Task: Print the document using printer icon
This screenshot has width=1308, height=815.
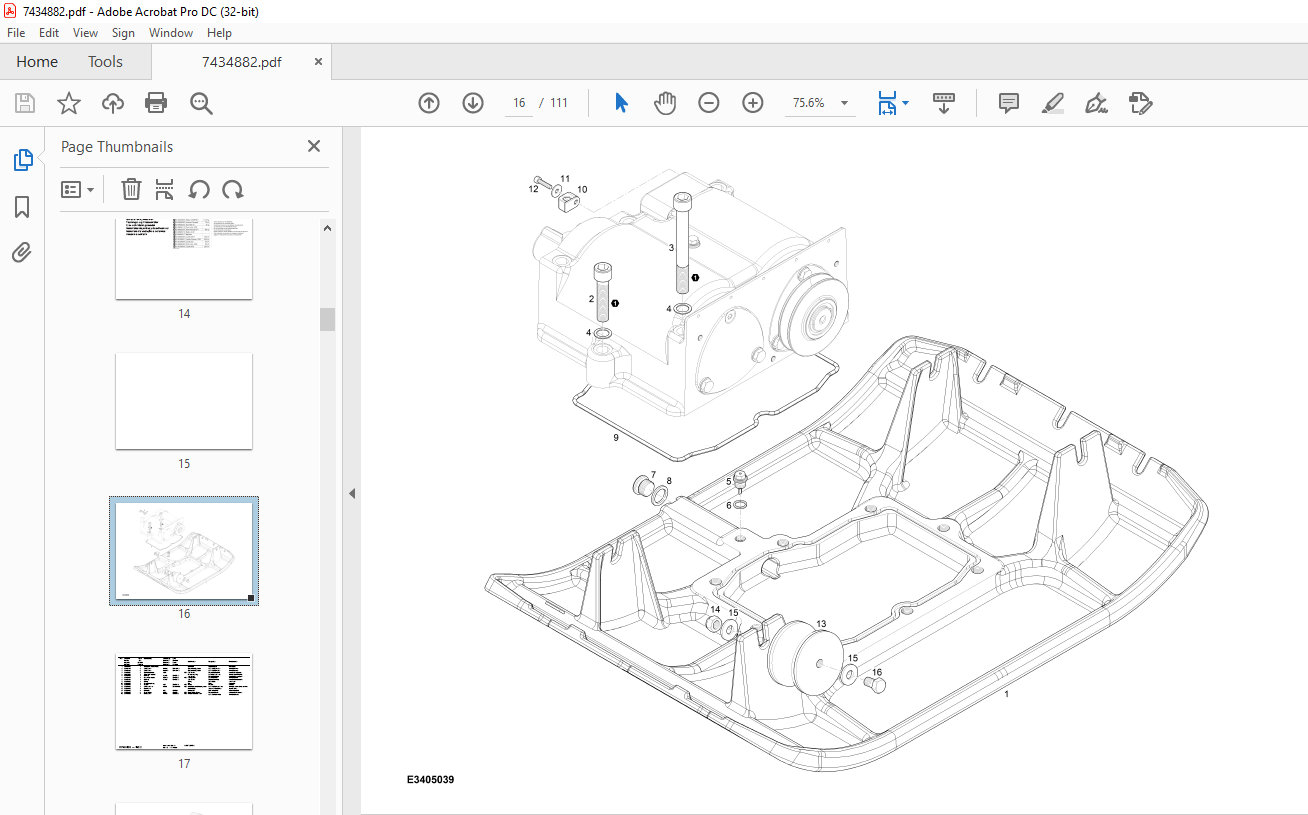Action: coord(156,103)
